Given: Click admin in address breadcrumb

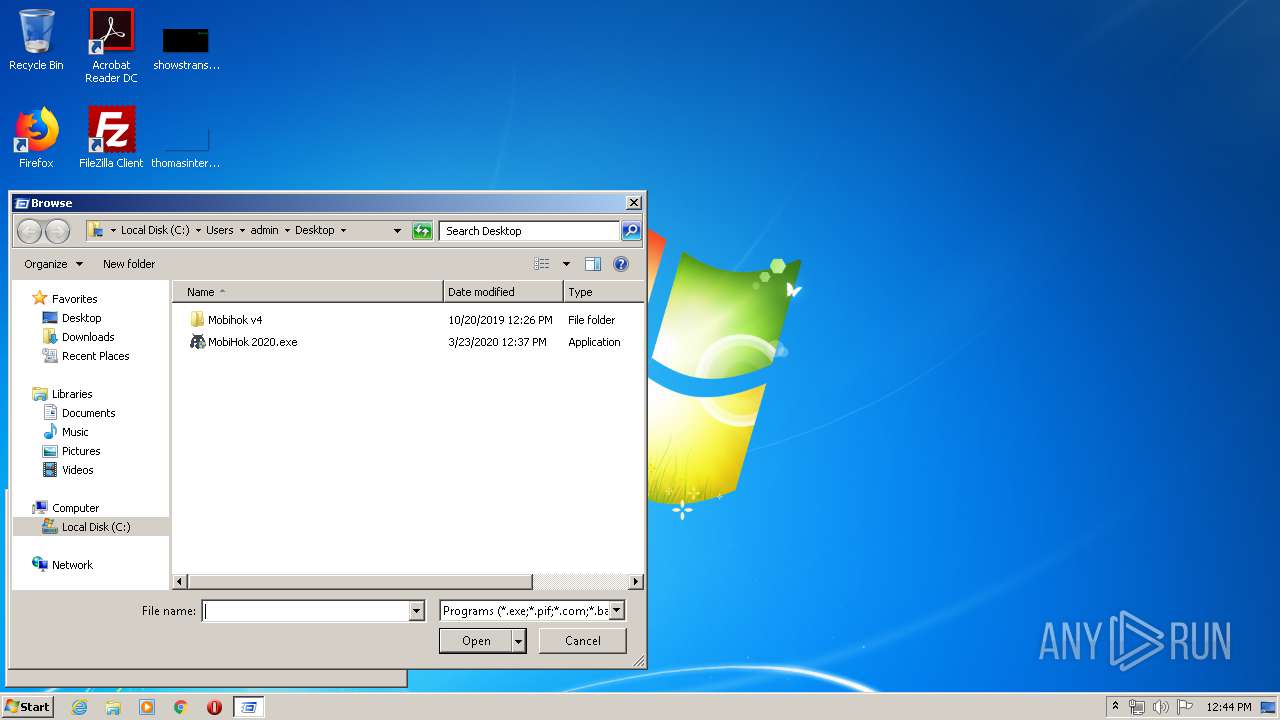Looking at the screenshot, I should pyautogui.click(x=264, y=230).
